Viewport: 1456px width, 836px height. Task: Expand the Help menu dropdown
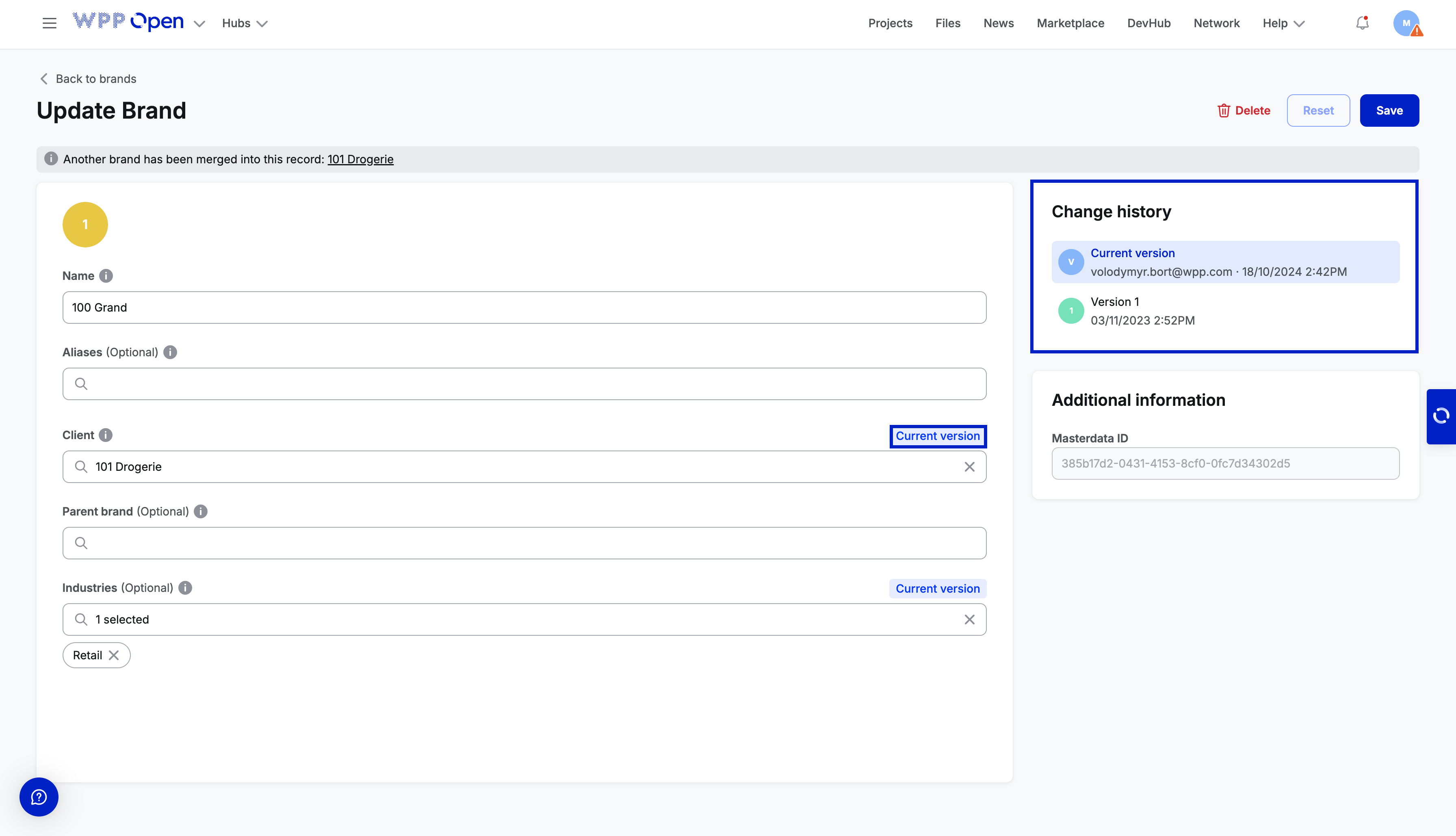pos(1283,24)
